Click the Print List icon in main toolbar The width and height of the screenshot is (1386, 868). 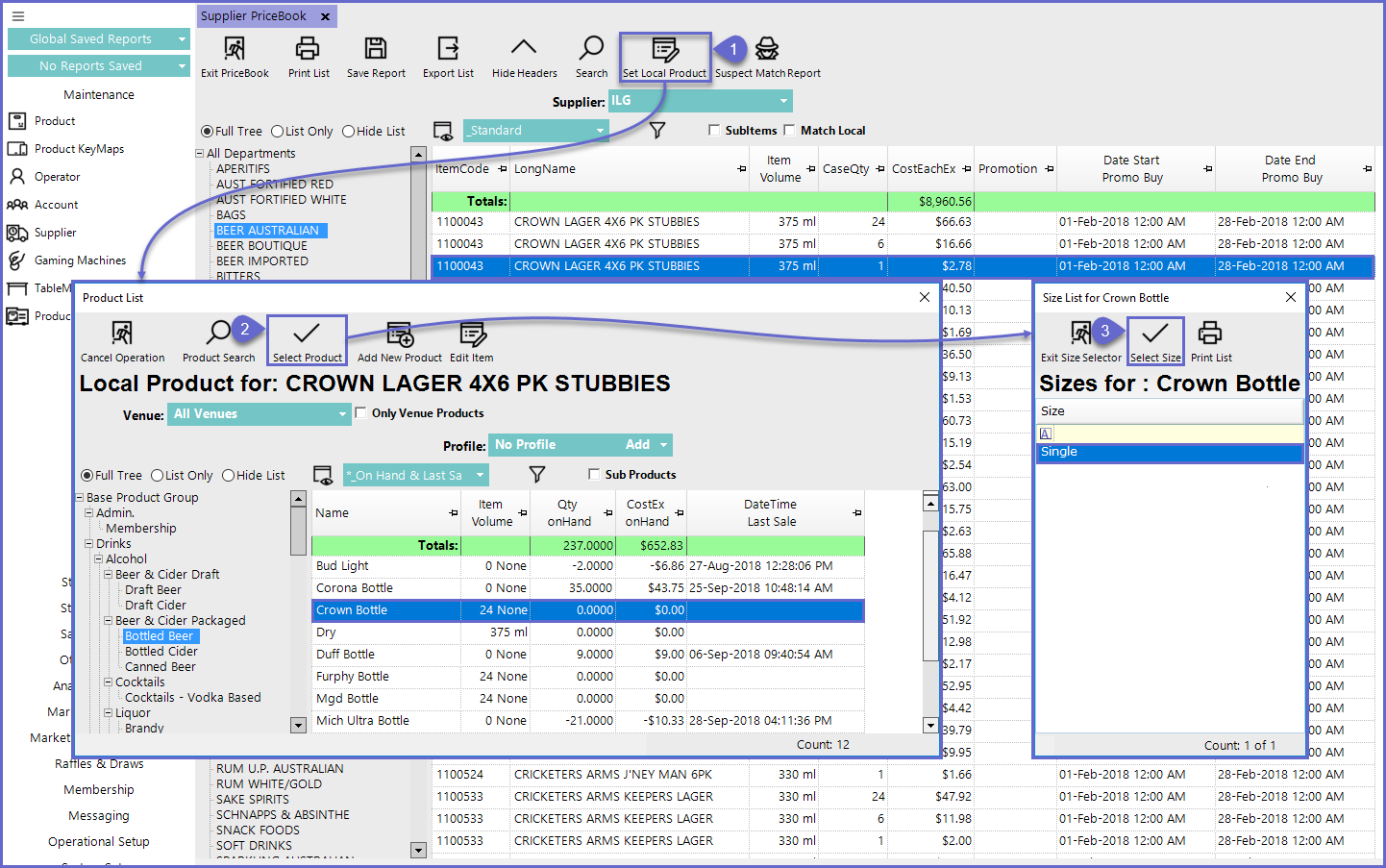(308, 49)
